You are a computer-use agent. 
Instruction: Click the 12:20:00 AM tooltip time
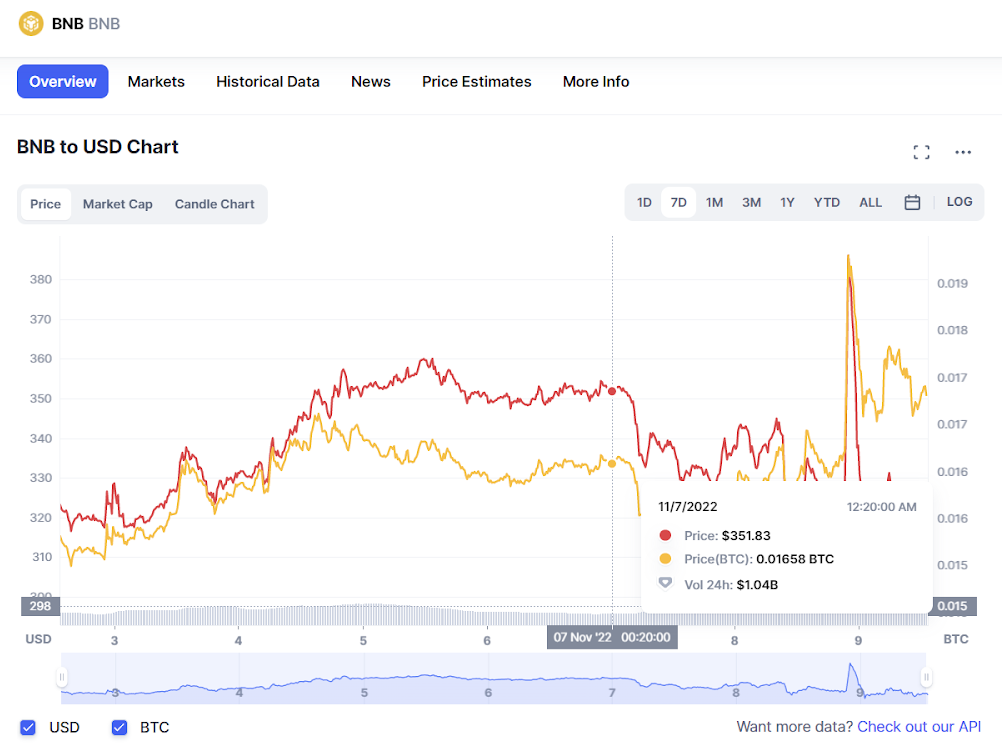coord(881,507)
